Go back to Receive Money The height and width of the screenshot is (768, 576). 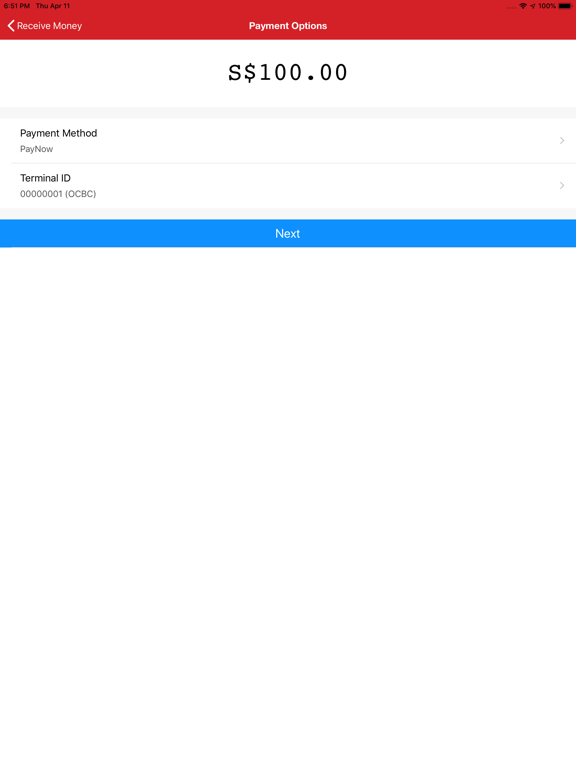coord(45,26)
